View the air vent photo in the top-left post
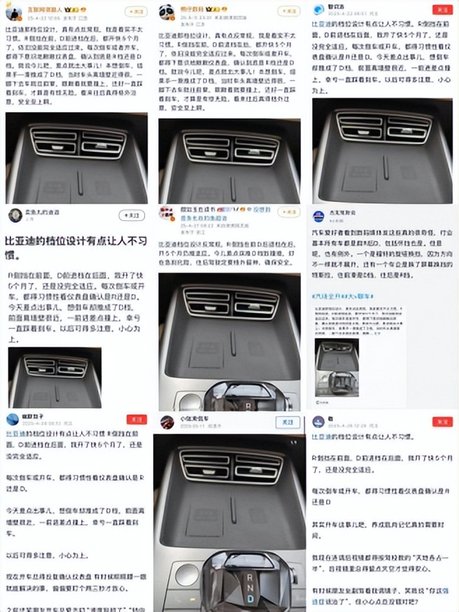Viewport: 459px width, 612px height. click(x=76, y=158)
